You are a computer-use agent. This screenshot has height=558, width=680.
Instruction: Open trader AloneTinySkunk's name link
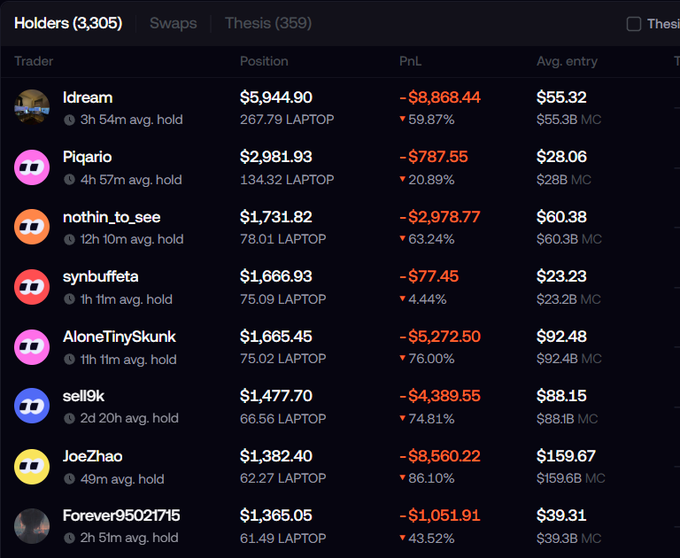coord(119,337)
